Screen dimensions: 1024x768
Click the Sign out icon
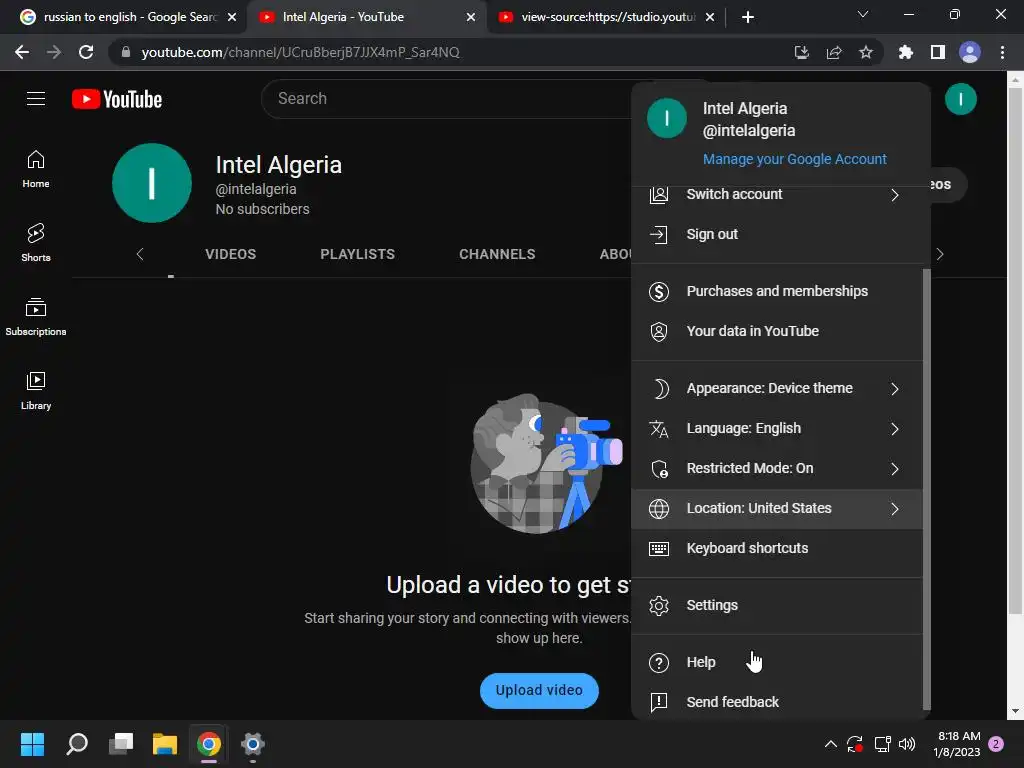coord(659,234)
